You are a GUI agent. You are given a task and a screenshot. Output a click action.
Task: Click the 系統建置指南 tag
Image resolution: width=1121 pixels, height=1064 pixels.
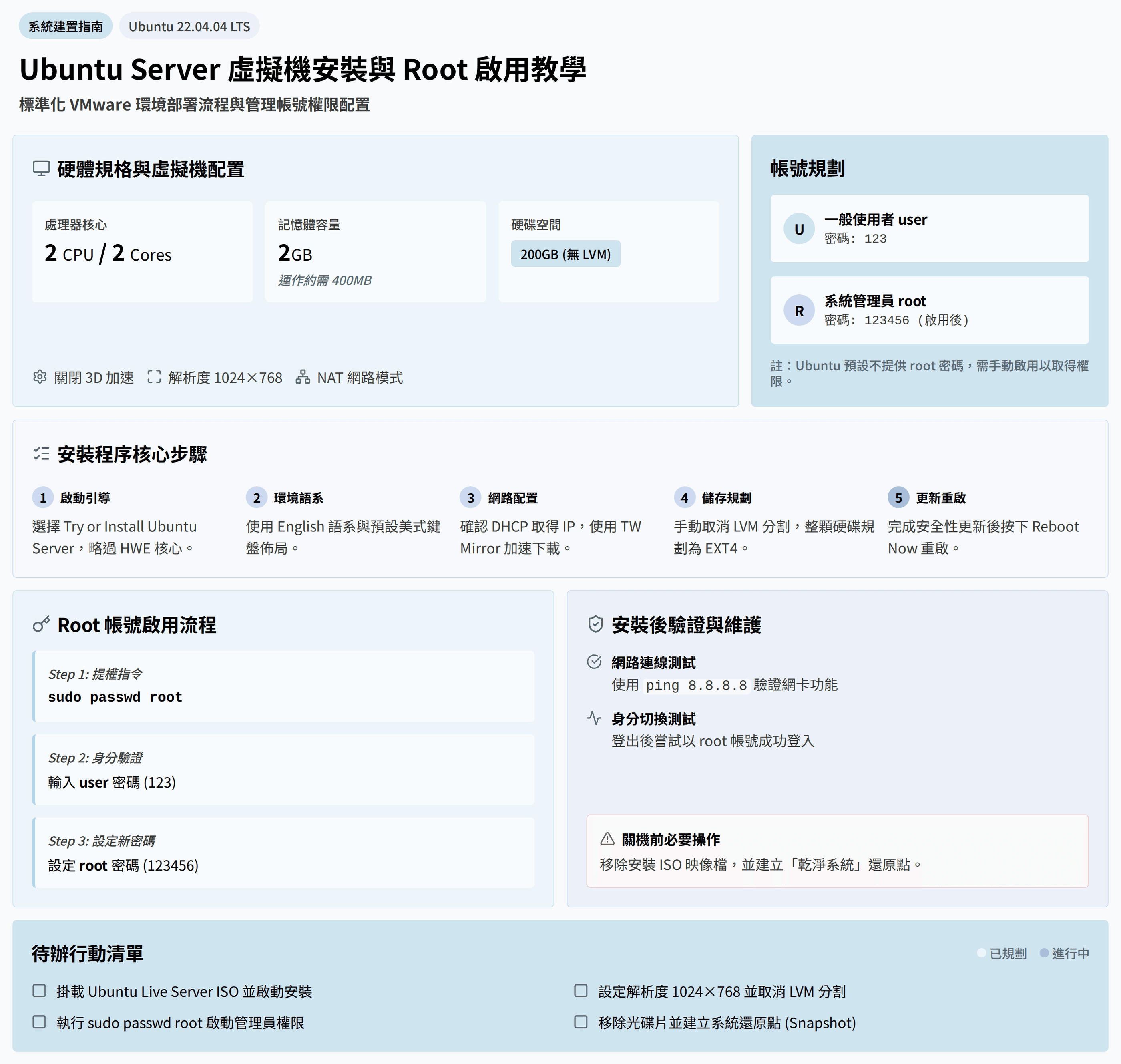click(66, 27)
